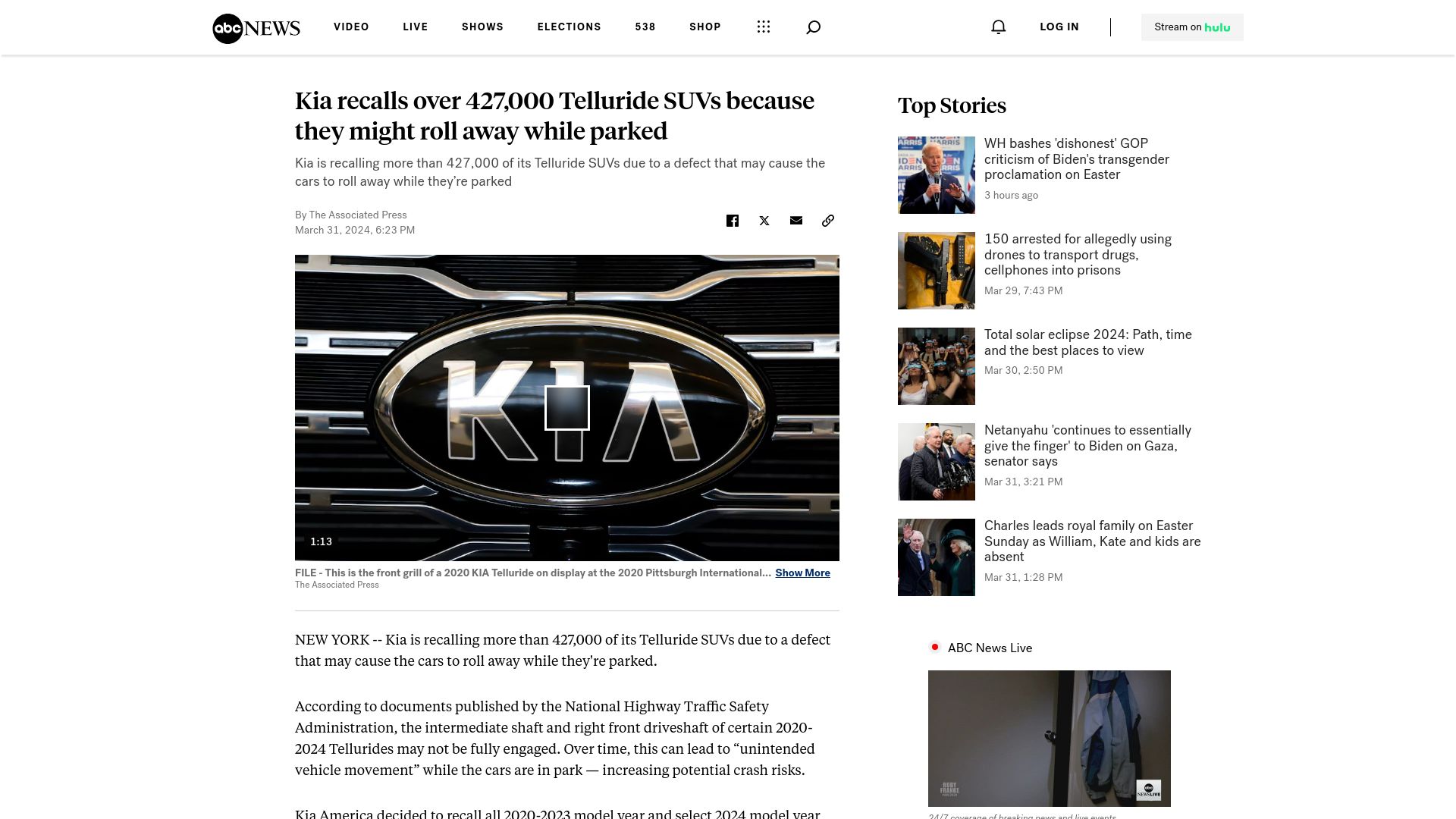Click the 1:13 video duration label
This screenshot has width=1456, height=819.
coord(321,541)
